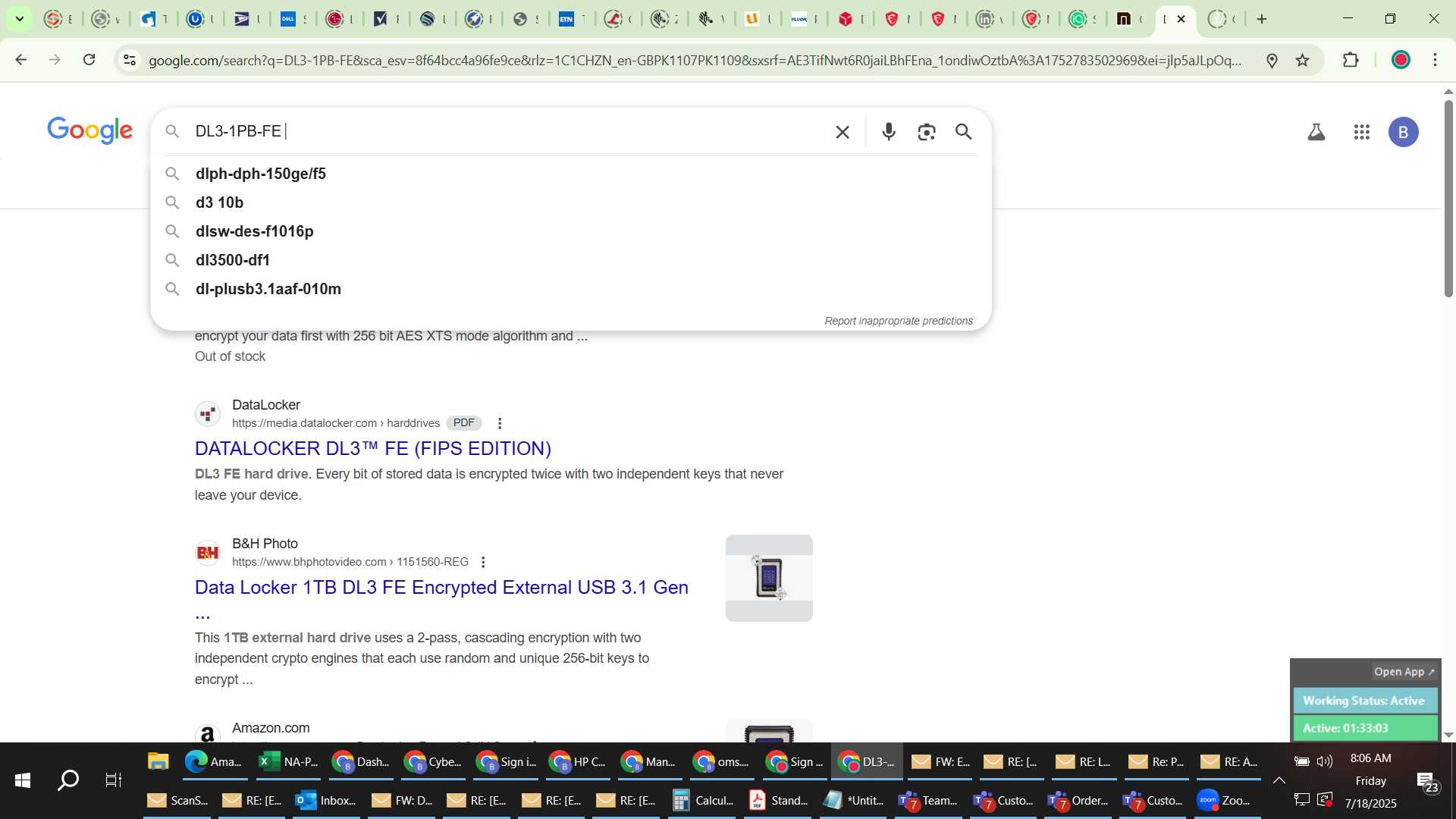Switch to Chrome Dash... taskbar window
The width and height of the screenshot is (1456, 819).
click(361, 761)
